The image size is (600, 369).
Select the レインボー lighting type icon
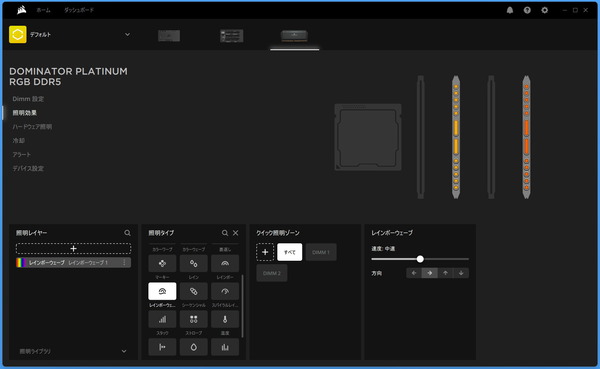(225, 263)
